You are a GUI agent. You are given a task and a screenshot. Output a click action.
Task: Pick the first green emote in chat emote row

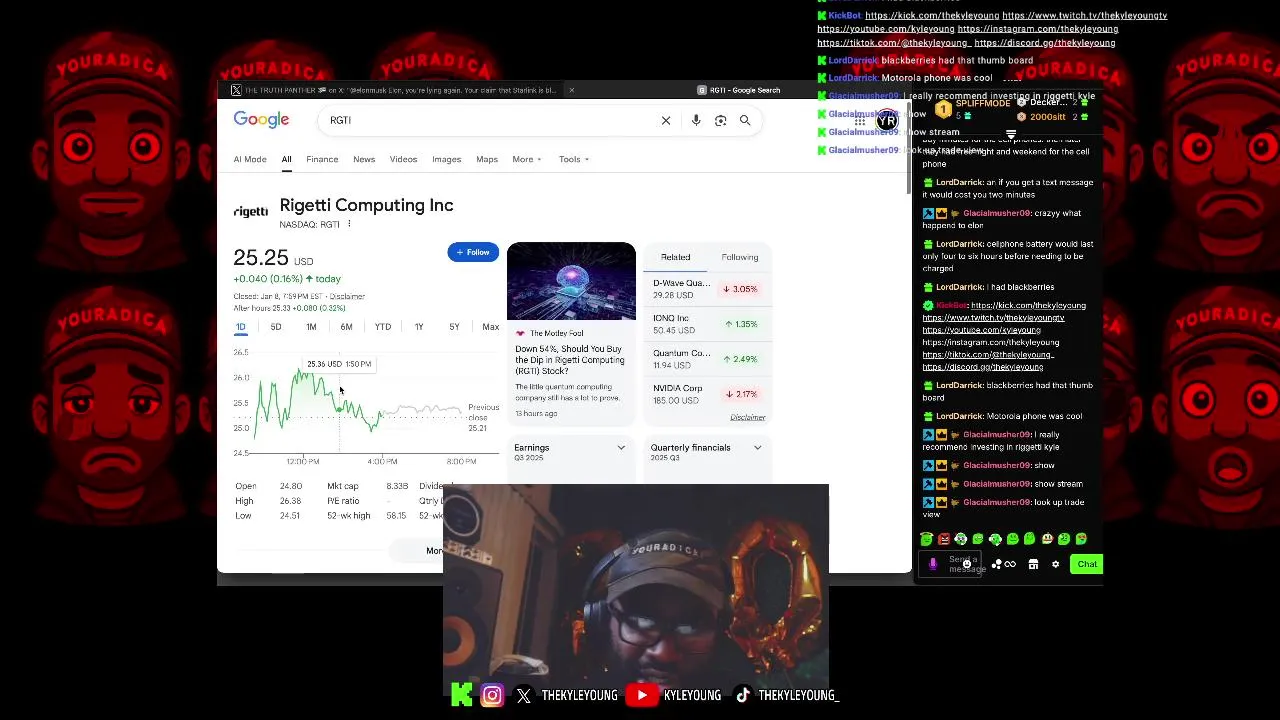(927, 539)
